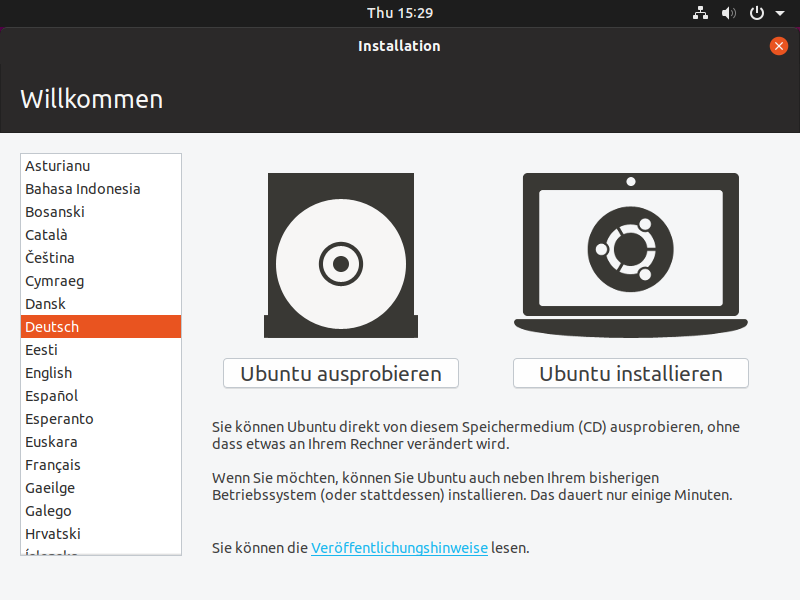
Task: Select Gaeilge language
Action: click(101, 488)
